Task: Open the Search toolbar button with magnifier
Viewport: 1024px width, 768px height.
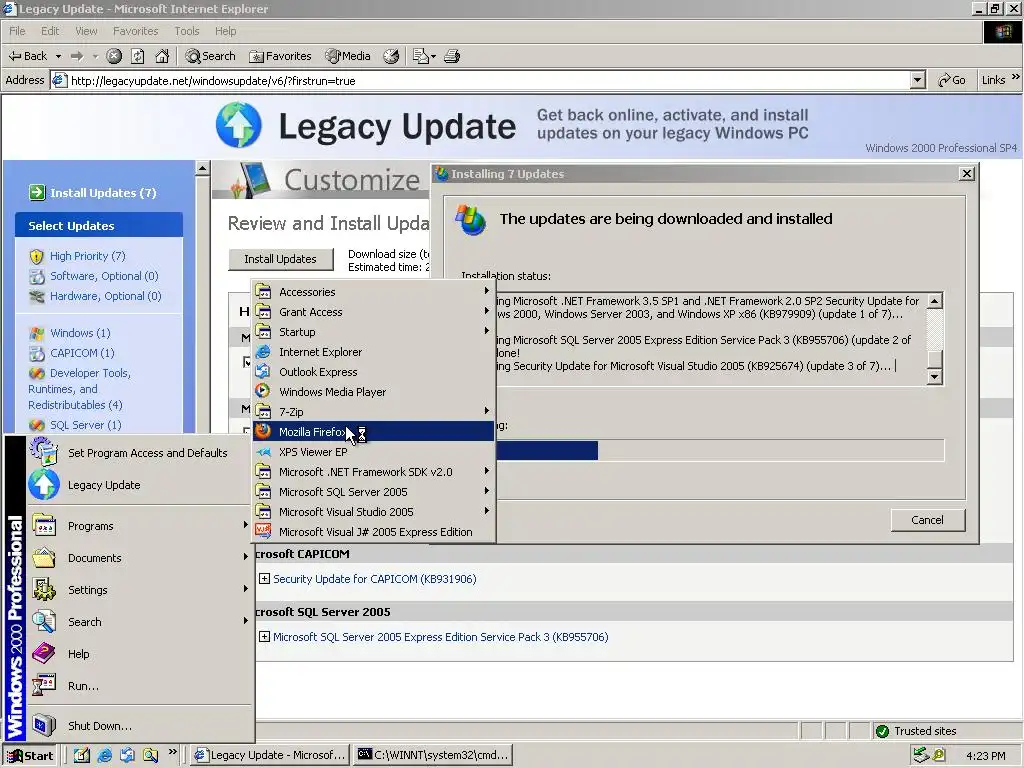Action: click(210, 56)
